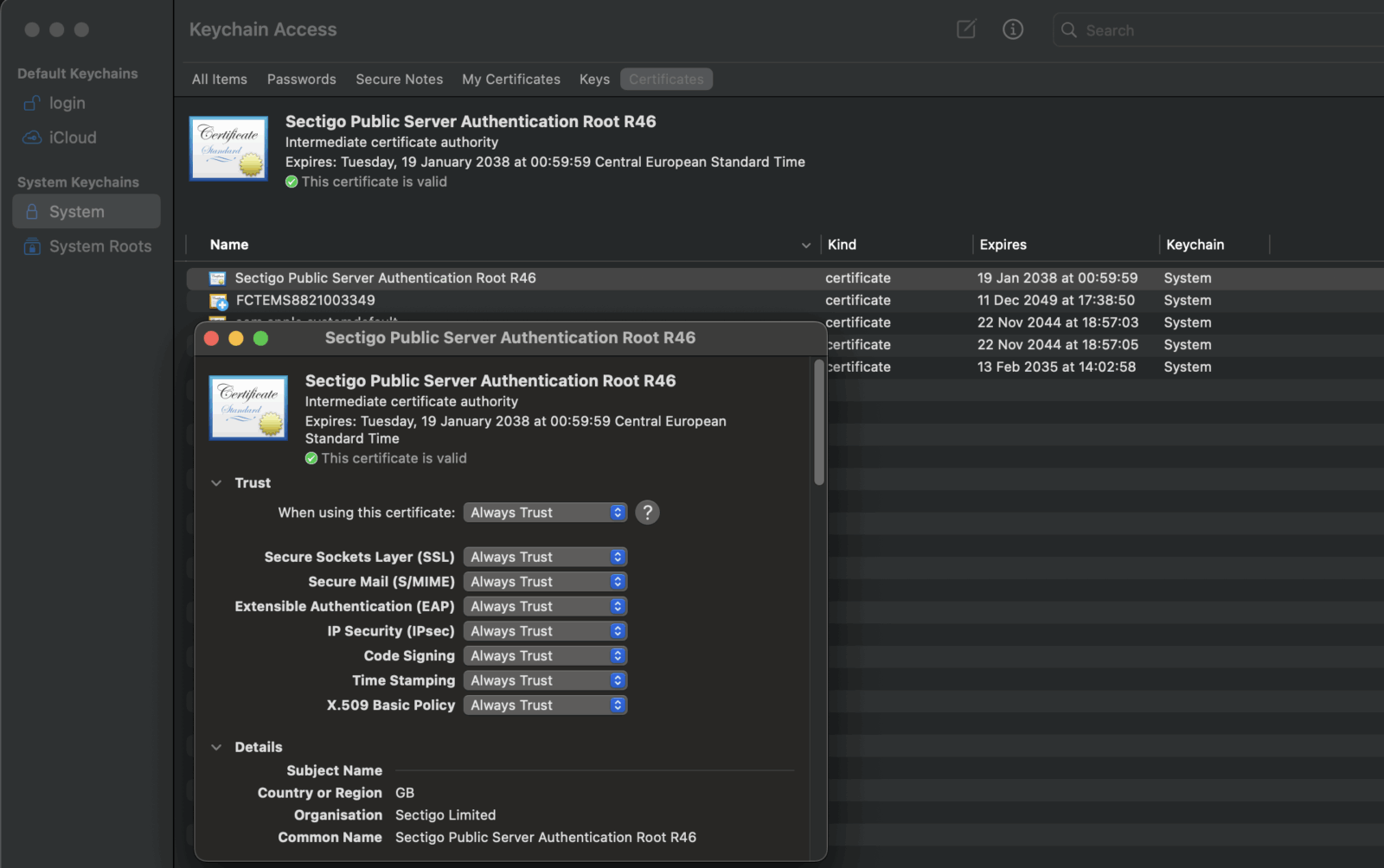Open X.509 Basic Policy trust dropdown
This screenshot has width=1384, height=868.
point(545,705)
